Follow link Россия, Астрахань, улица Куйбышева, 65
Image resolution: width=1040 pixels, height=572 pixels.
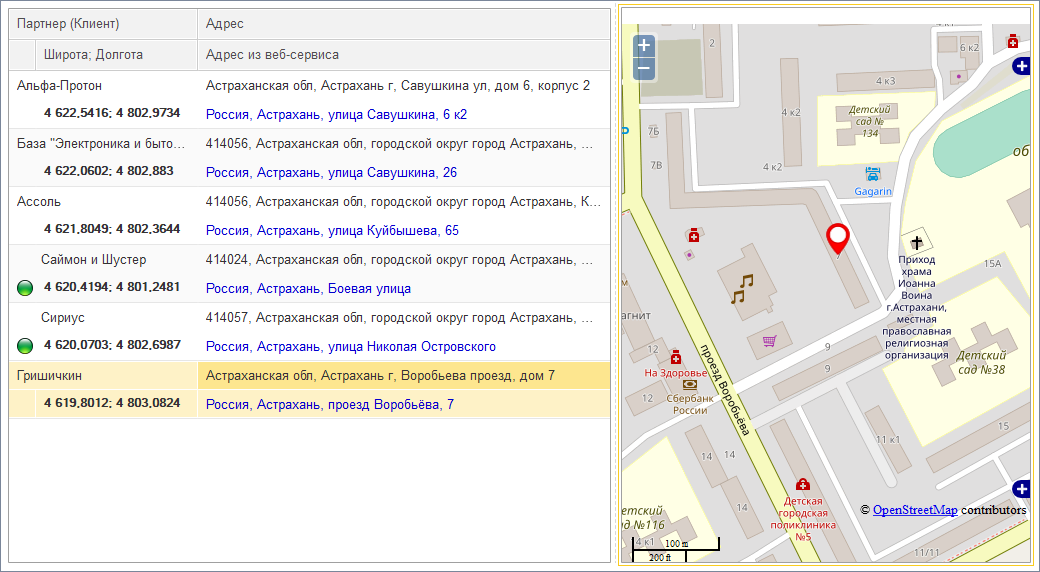point(332,230)
